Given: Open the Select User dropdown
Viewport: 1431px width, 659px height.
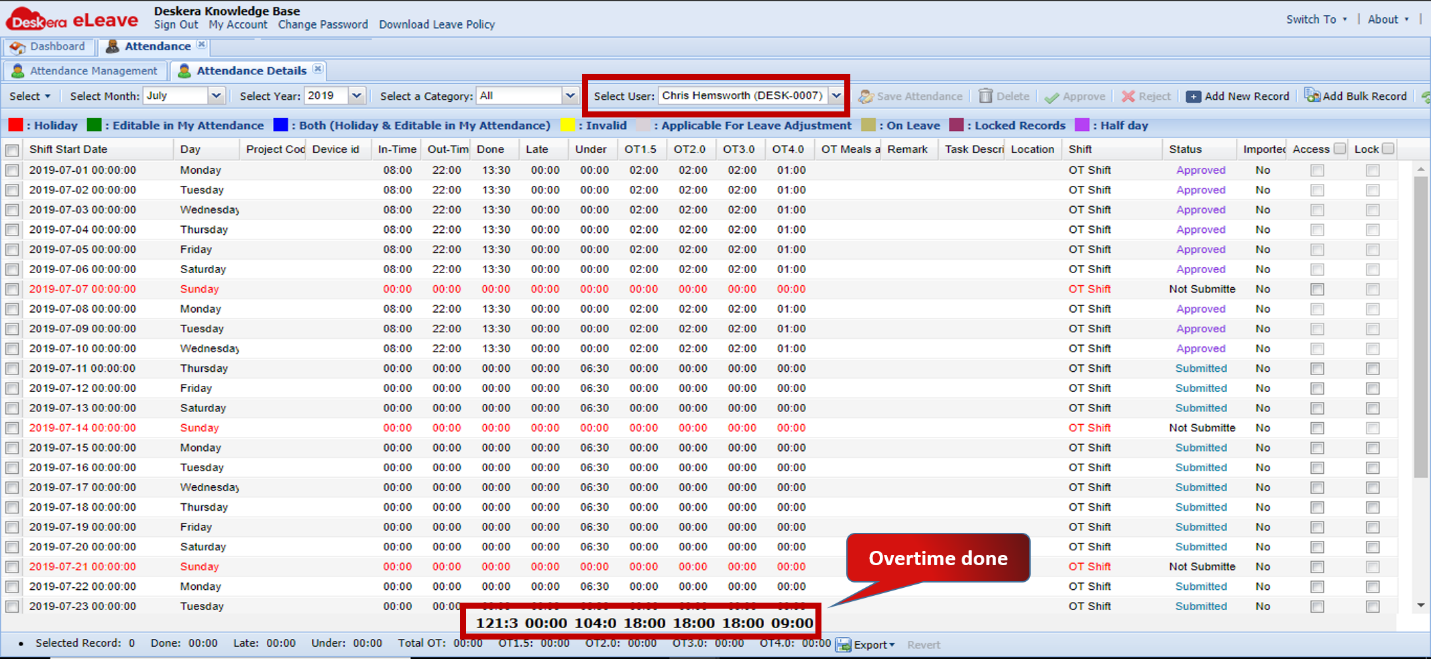Looking at the screenshot, I should click(836, 96).
